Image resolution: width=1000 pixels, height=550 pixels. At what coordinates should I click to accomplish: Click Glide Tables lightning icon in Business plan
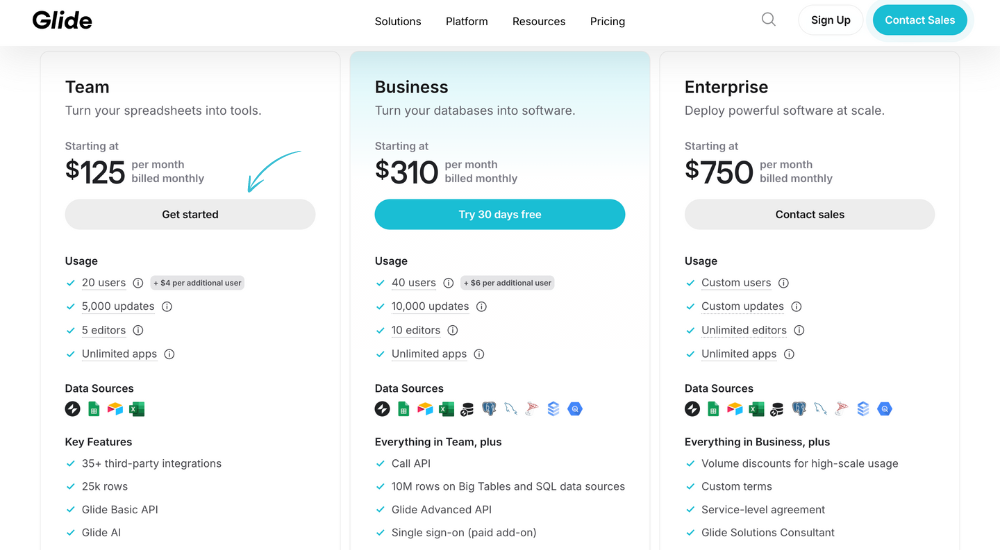(383, 409)
